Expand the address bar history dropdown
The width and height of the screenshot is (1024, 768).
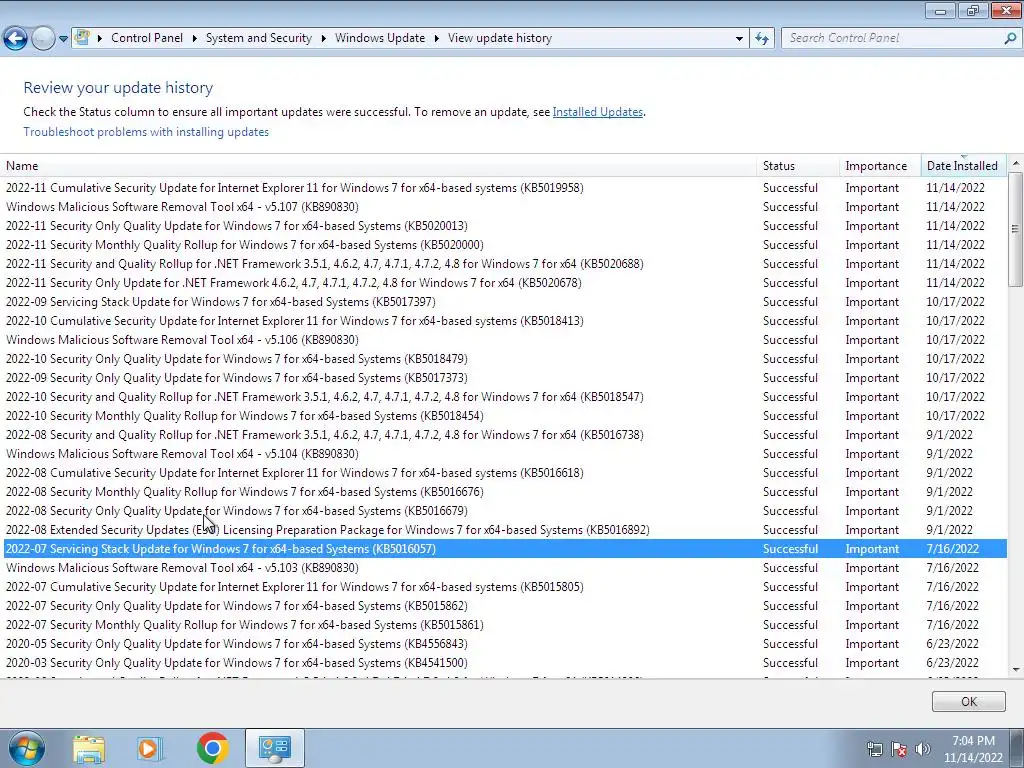pos(739,38)
